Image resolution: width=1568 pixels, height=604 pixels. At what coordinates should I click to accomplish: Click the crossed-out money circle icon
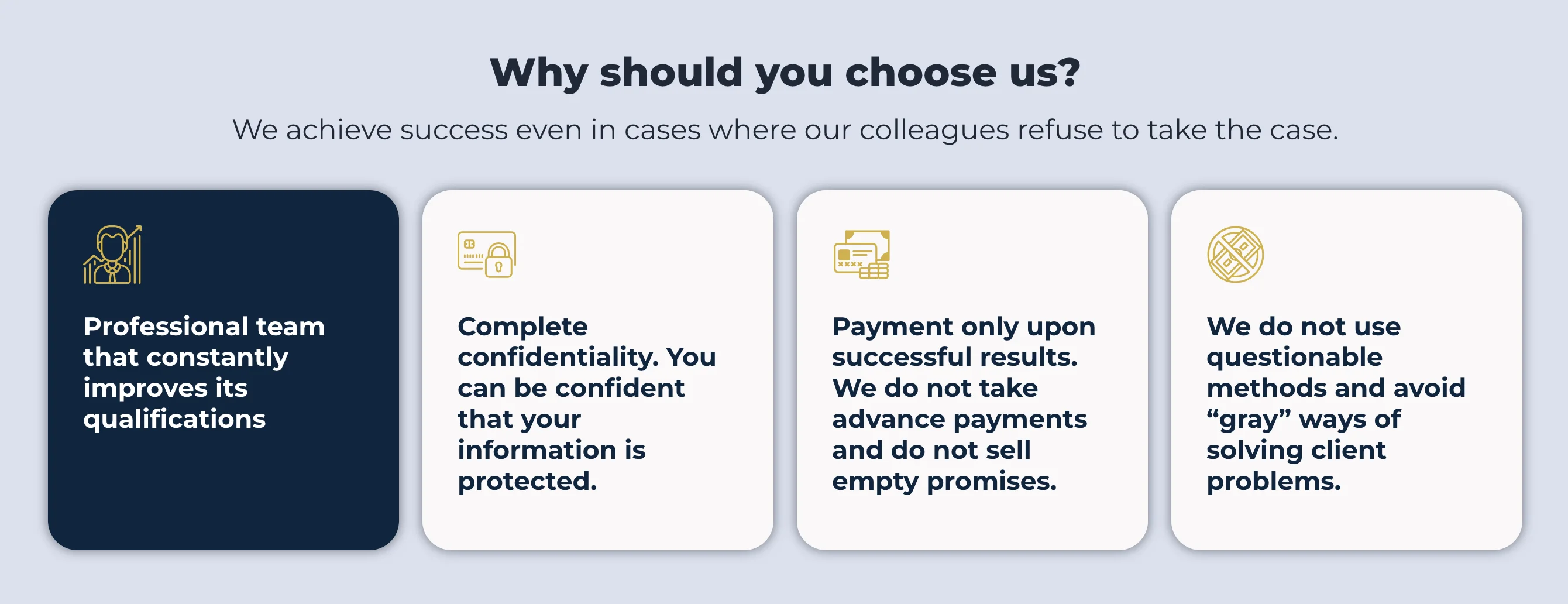pos(1236,255)
